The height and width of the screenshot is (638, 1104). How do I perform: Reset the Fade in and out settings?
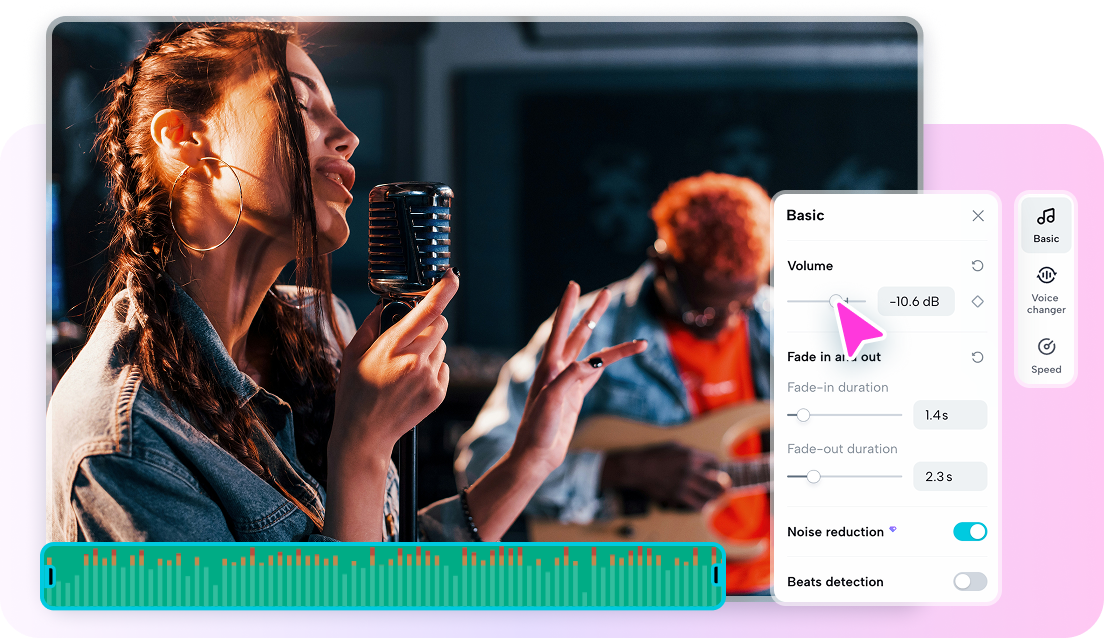point(977,356)
